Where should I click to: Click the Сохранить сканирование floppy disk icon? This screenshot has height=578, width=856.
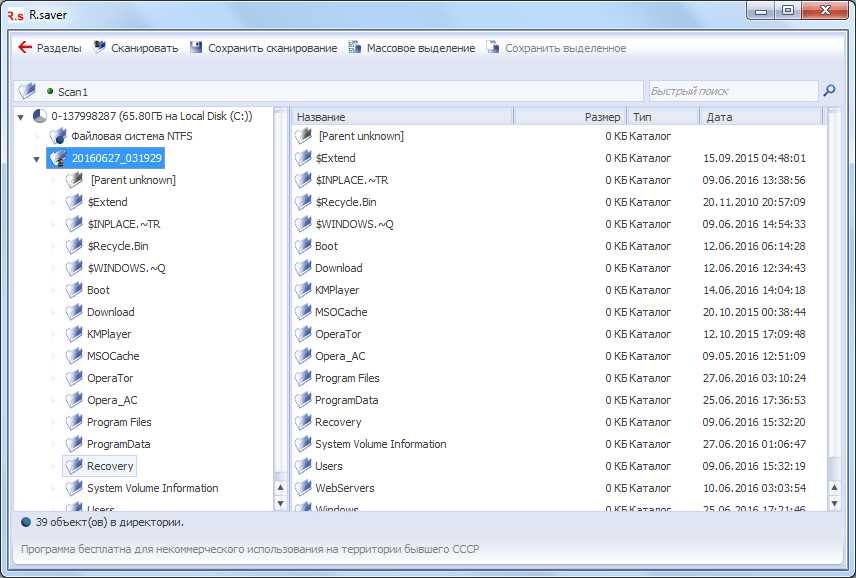coord(196,48)
